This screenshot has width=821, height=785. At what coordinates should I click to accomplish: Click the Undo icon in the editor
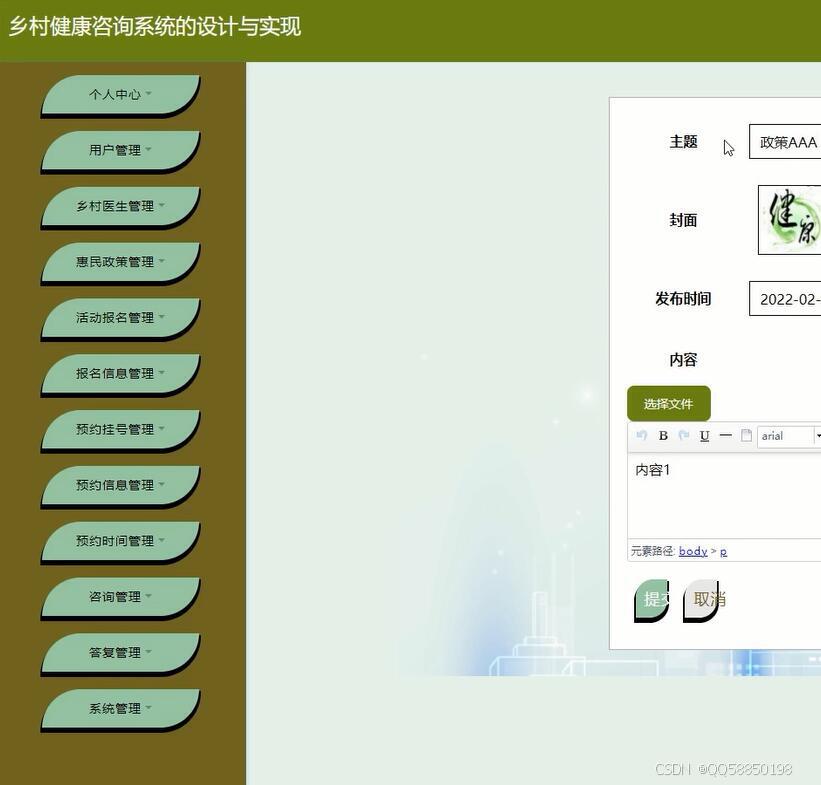(642, 435)
